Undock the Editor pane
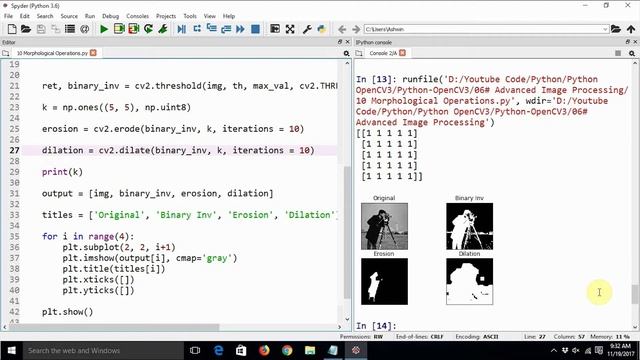 (340, 42)
